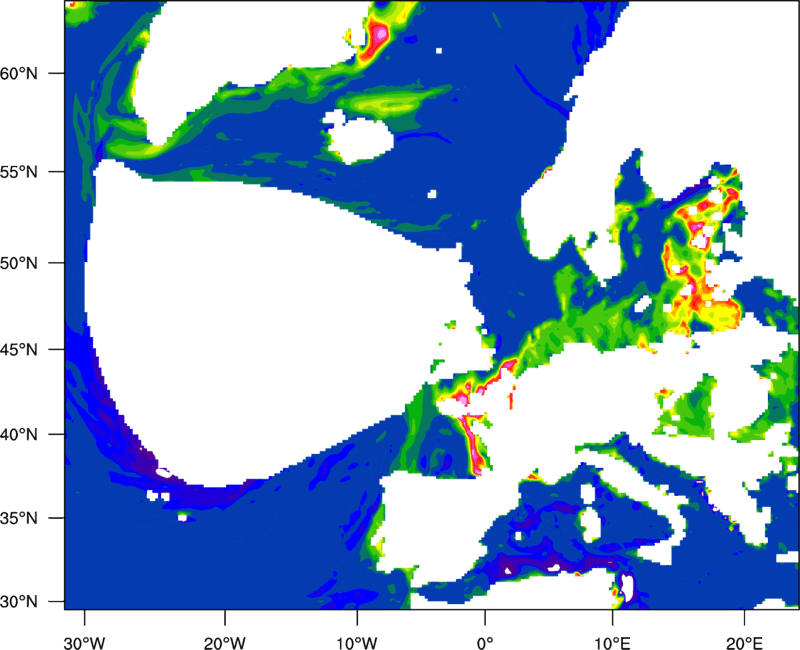Click the 10°E longitude label

click(612, 643)
